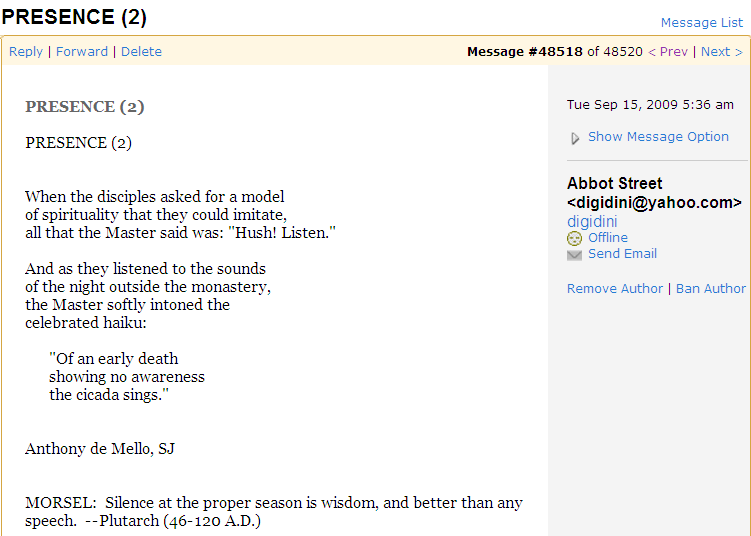Remove Author from the group
The image size is (751, 536).
coord(615,288)
